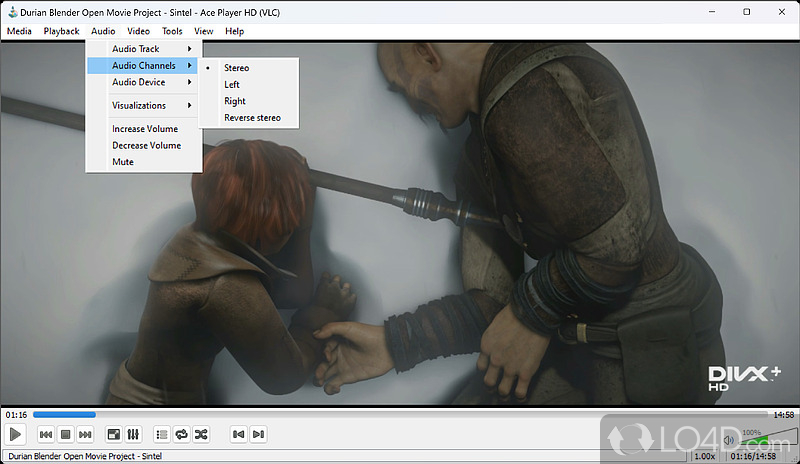Click the playback seek progress bar
Viewport: 800px width, 464px height.
click(x=400, y=414)
